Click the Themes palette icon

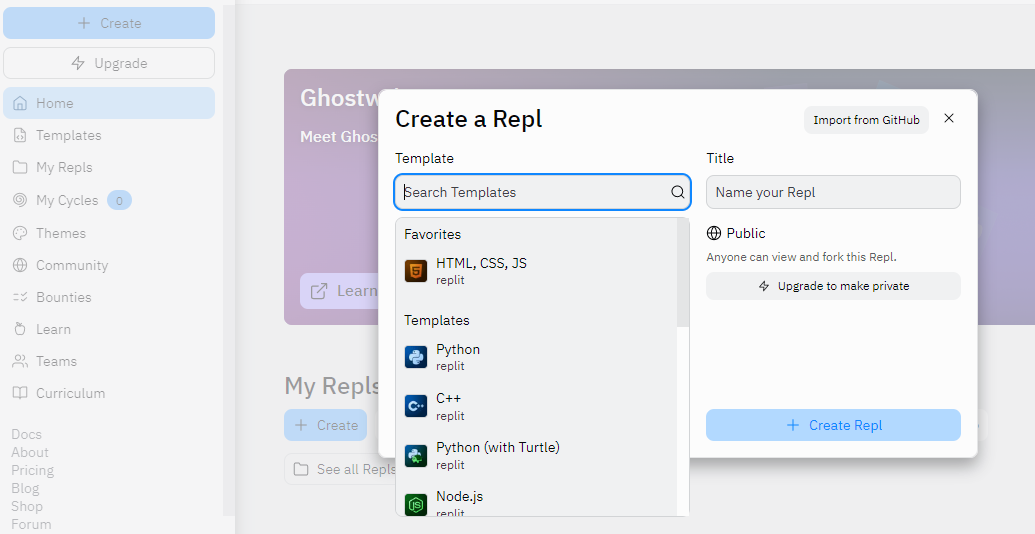tap(20, 233)
